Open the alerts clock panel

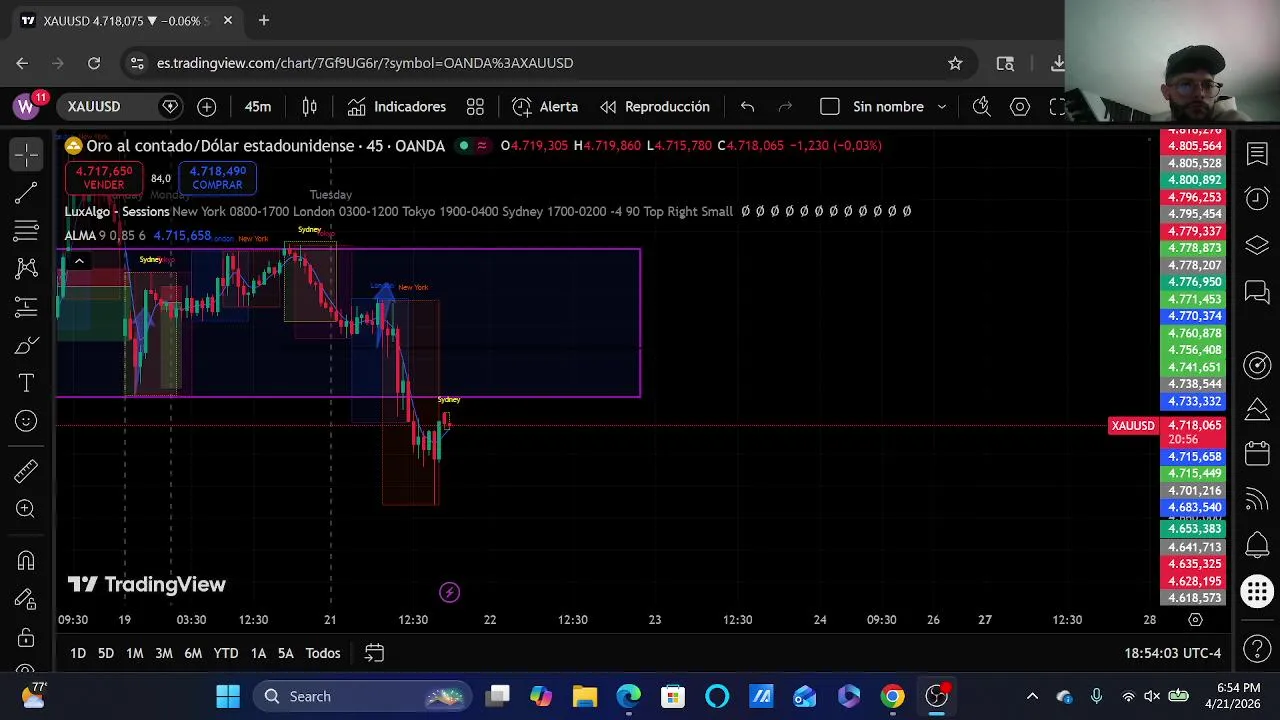(1257, 198)
